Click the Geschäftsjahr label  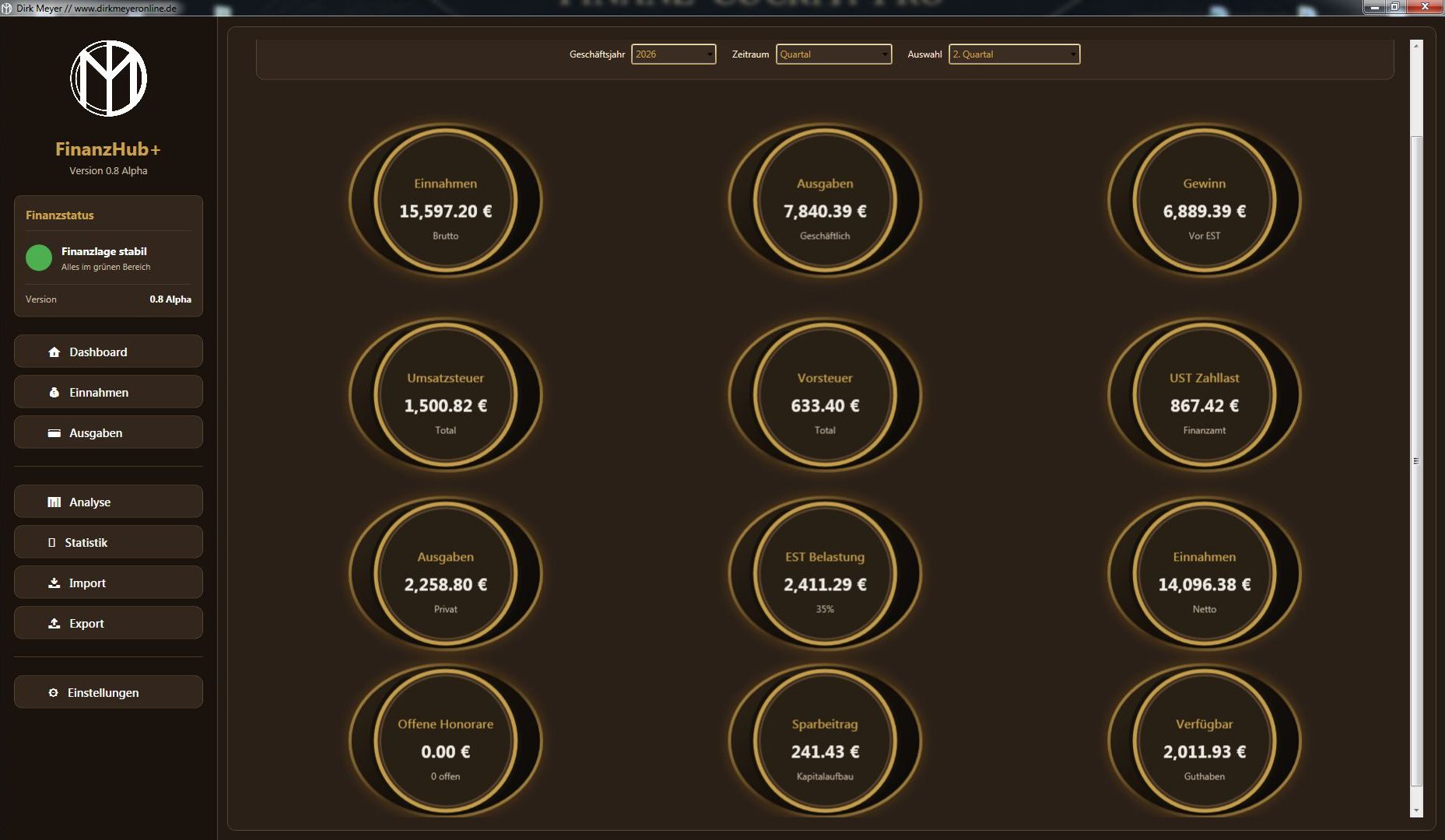click(x=597, y=54)
